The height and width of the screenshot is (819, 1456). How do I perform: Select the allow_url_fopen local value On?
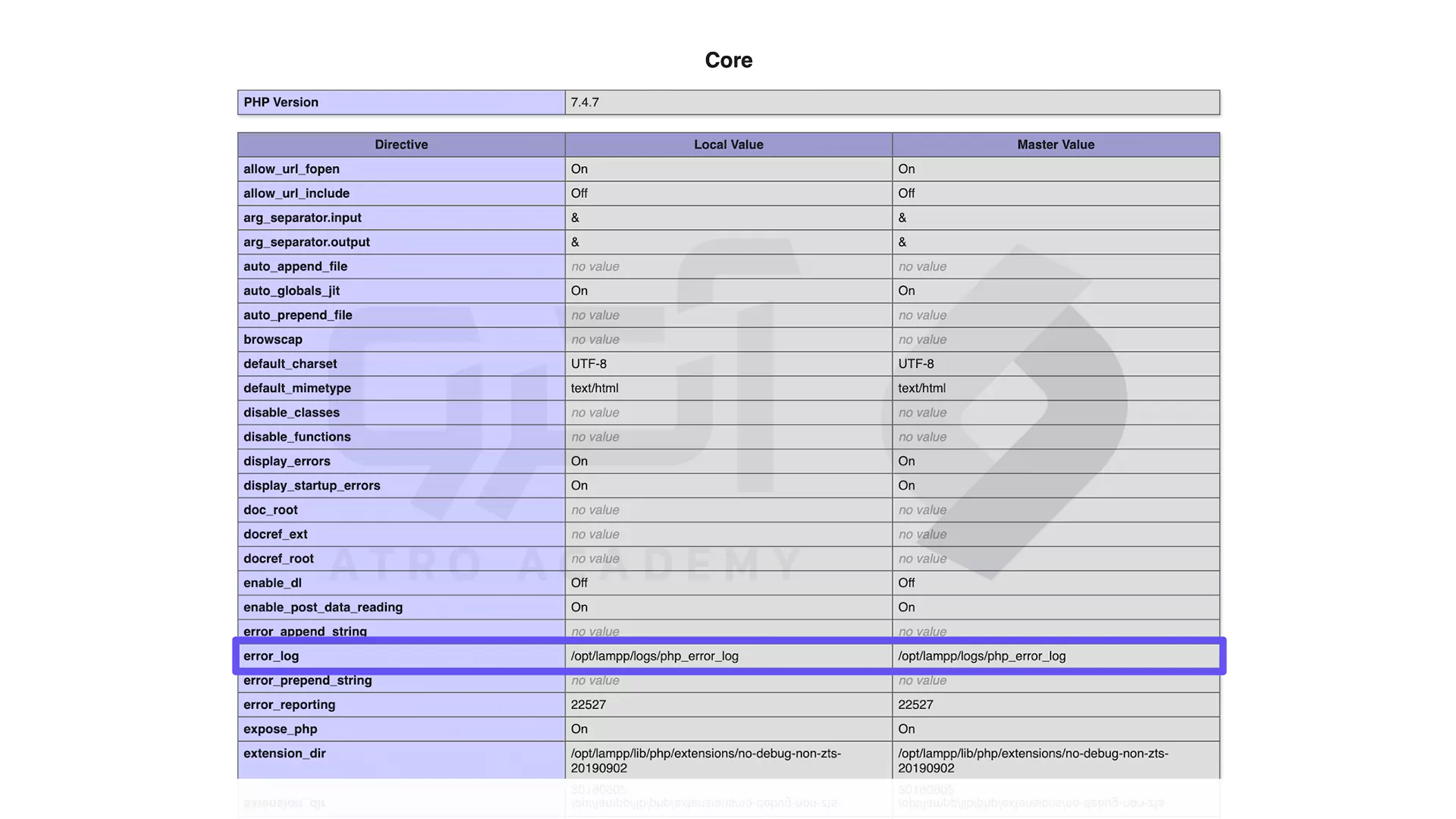(579, 169)
